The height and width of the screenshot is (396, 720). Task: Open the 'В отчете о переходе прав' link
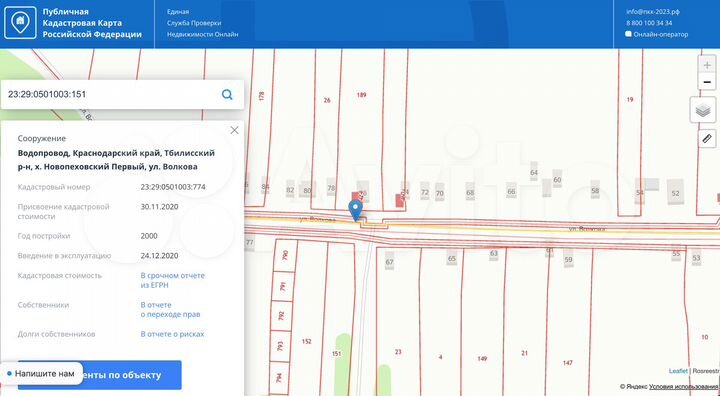[170, 310]
